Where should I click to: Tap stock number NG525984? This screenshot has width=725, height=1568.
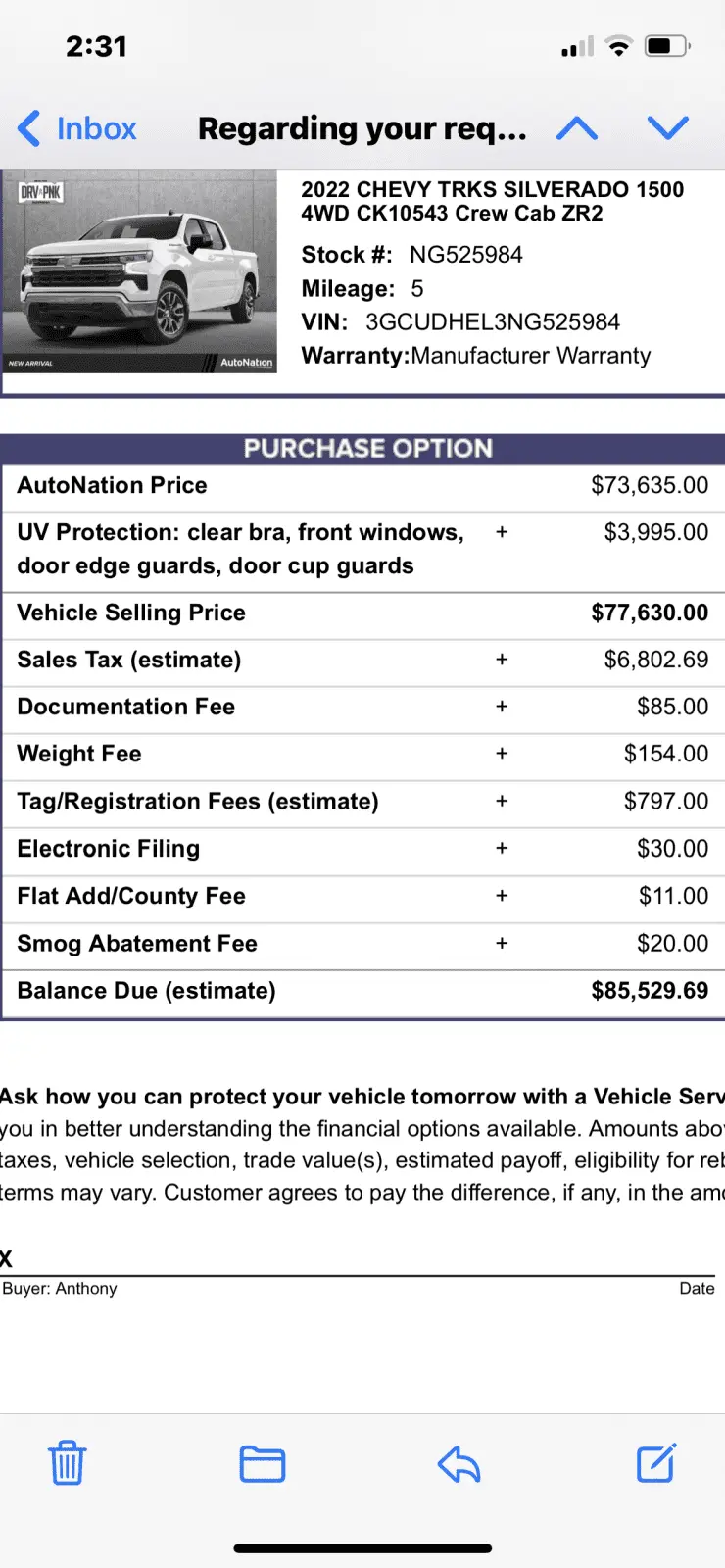coord(466,255)
